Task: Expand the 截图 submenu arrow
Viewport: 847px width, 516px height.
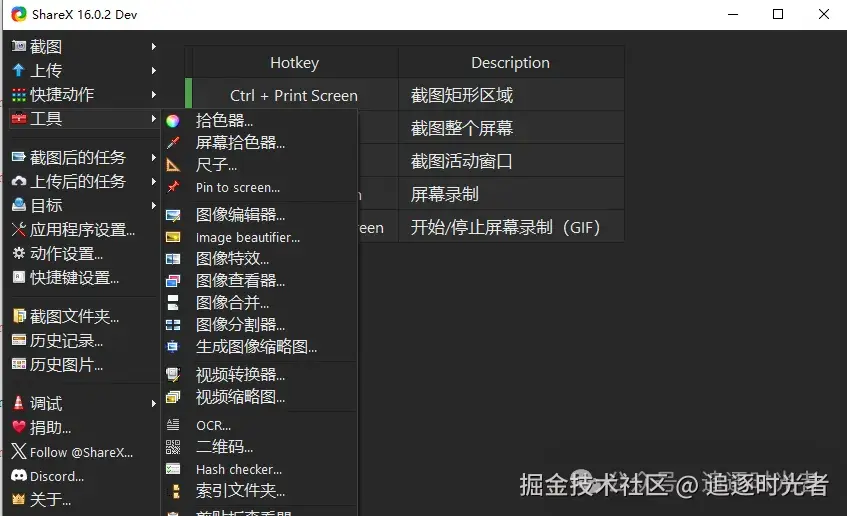Action: [154, 46]
